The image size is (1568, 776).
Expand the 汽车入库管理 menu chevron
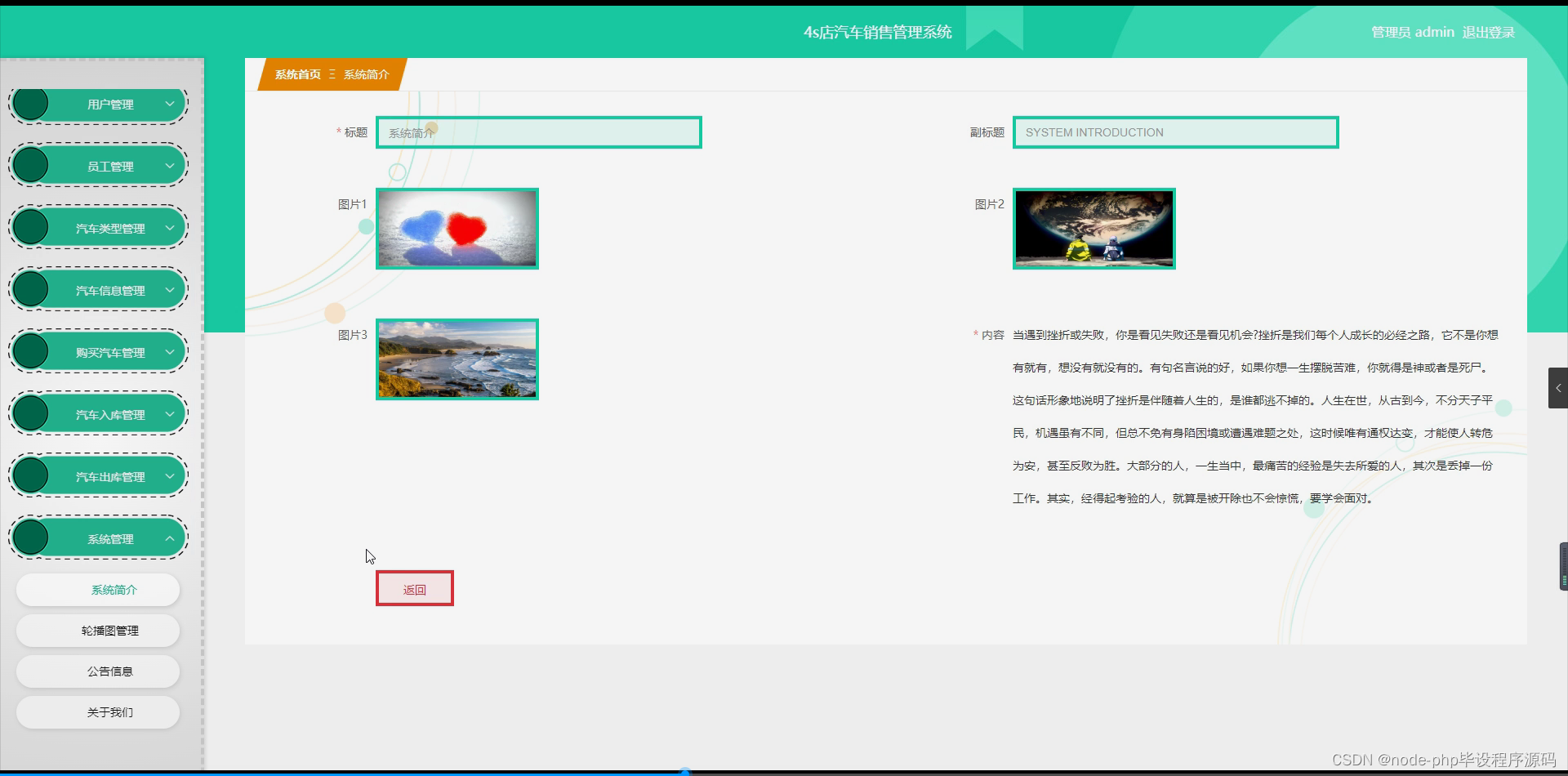pyautogui.click(x=170, y=414)
